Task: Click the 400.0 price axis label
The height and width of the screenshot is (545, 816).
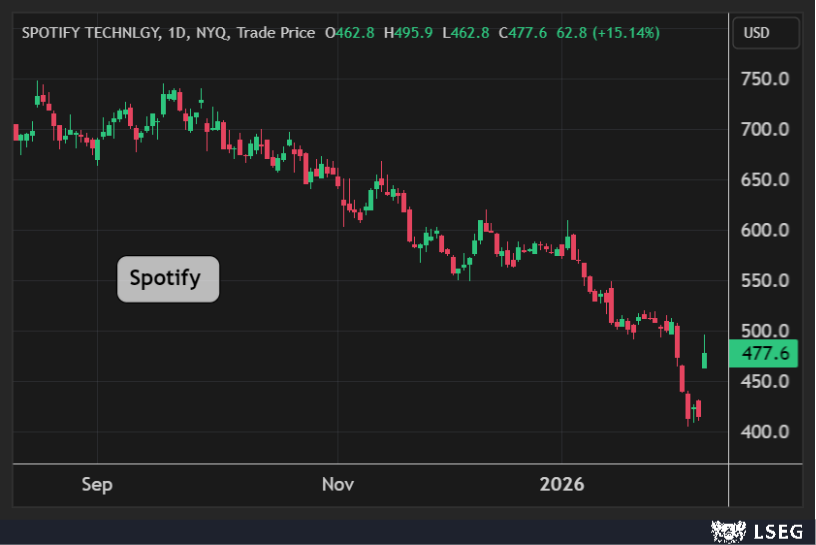Action: pos(764,432)
